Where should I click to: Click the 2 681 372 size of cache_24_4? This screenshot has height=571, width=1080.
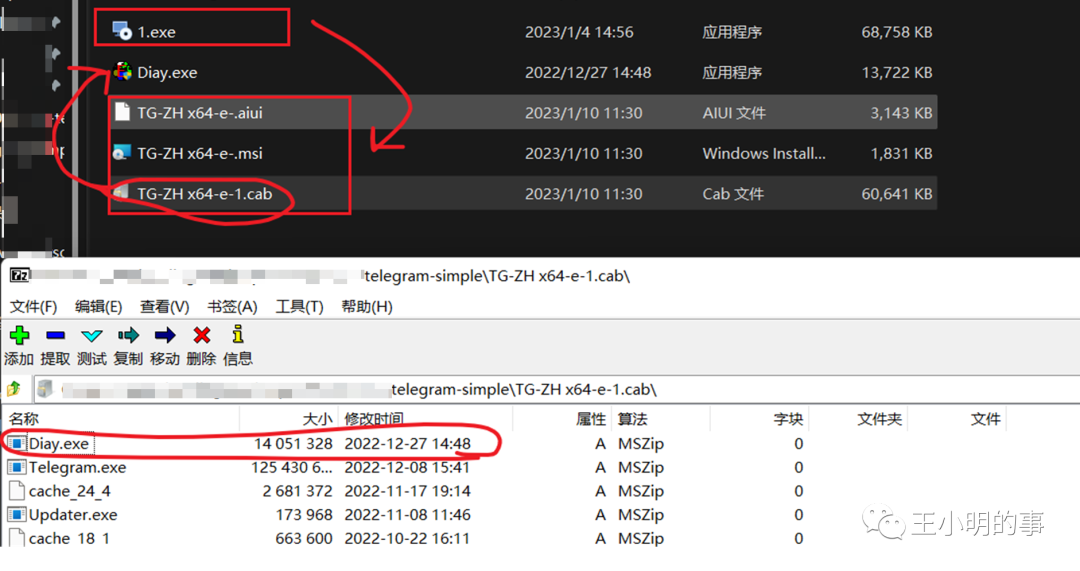click(297, 491)
